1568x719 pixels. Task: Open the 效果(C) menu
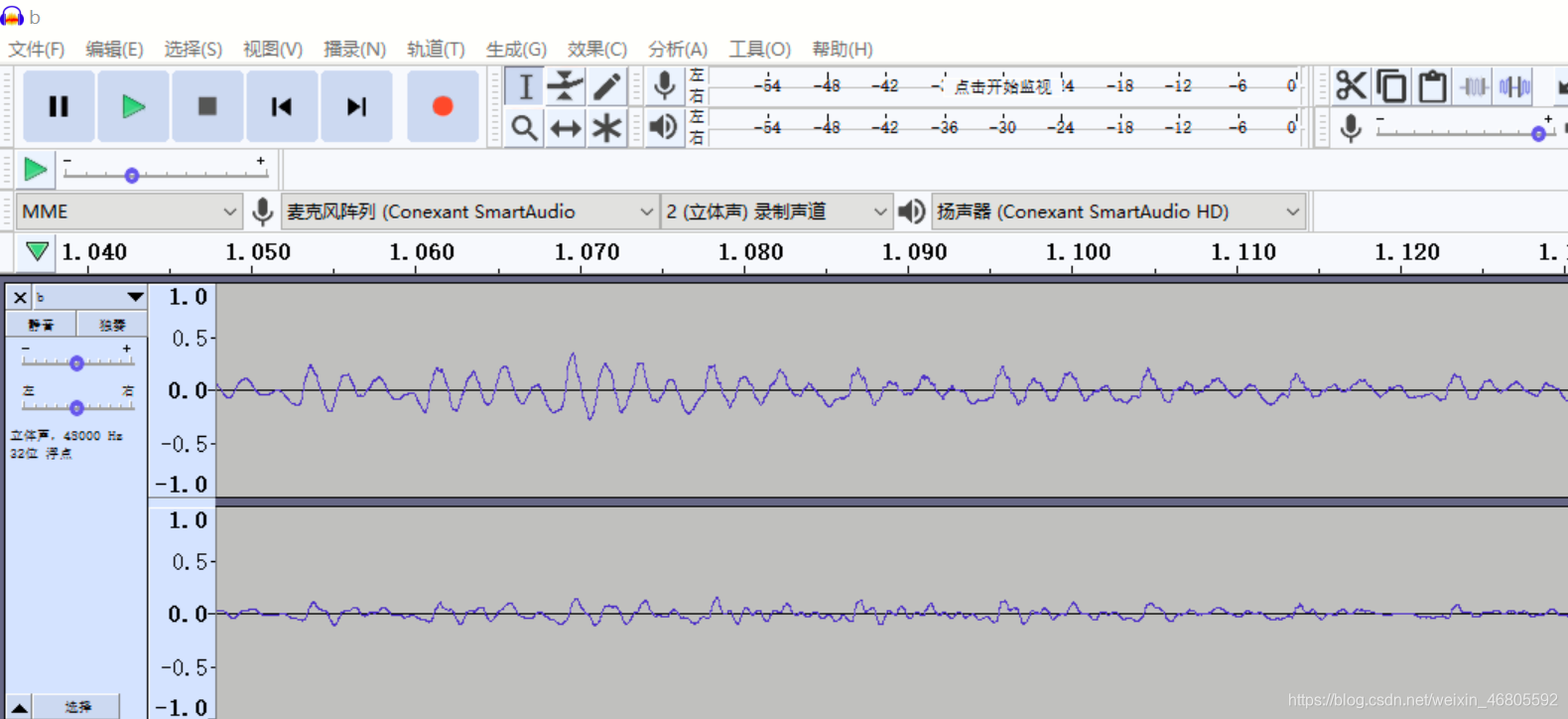[x=596, y=49]
